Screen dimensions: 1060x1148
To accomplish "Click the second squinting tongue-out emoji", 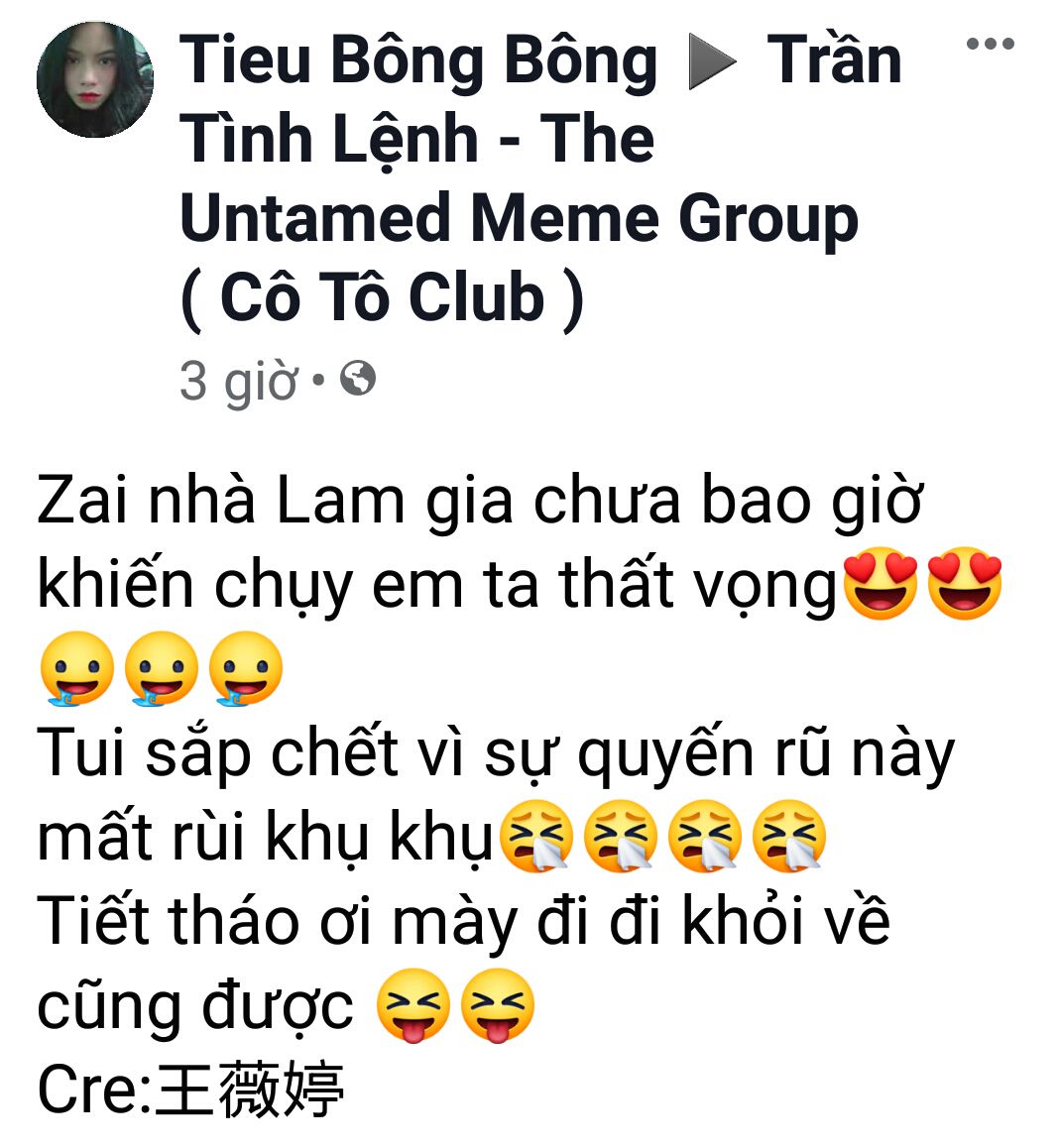I will (498, 1005).
